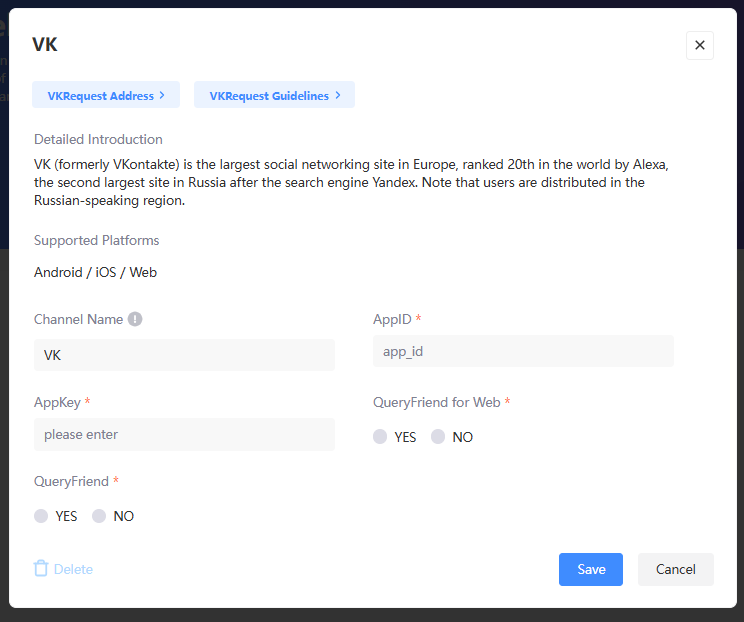
Task: Choose NO under QueryFriend
Action: coord(99,516)
